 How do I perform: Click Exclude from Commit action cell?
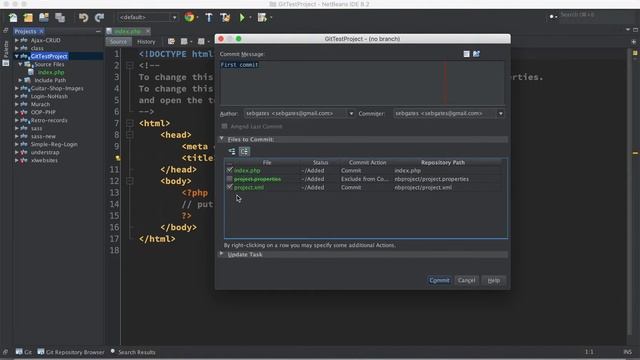coord(364,179)
